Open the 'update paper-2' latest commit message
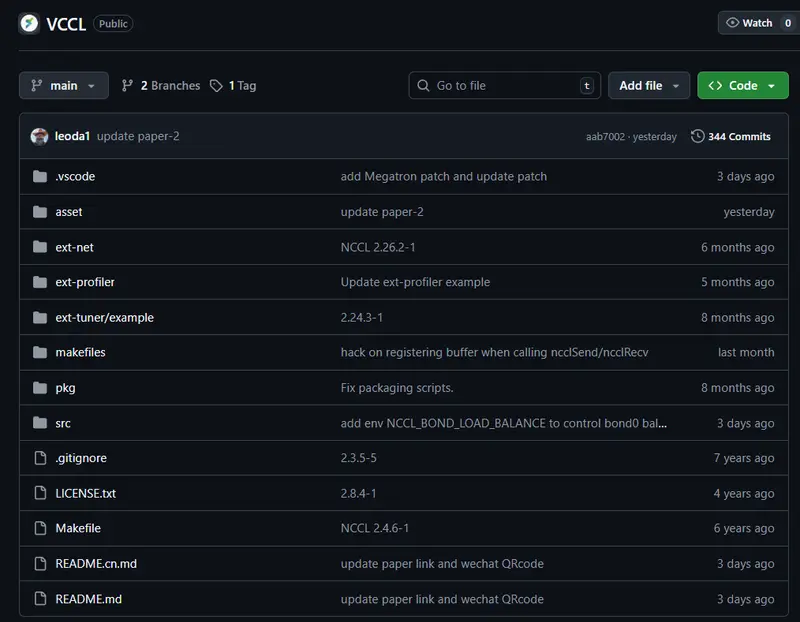 tap(138, 136)
